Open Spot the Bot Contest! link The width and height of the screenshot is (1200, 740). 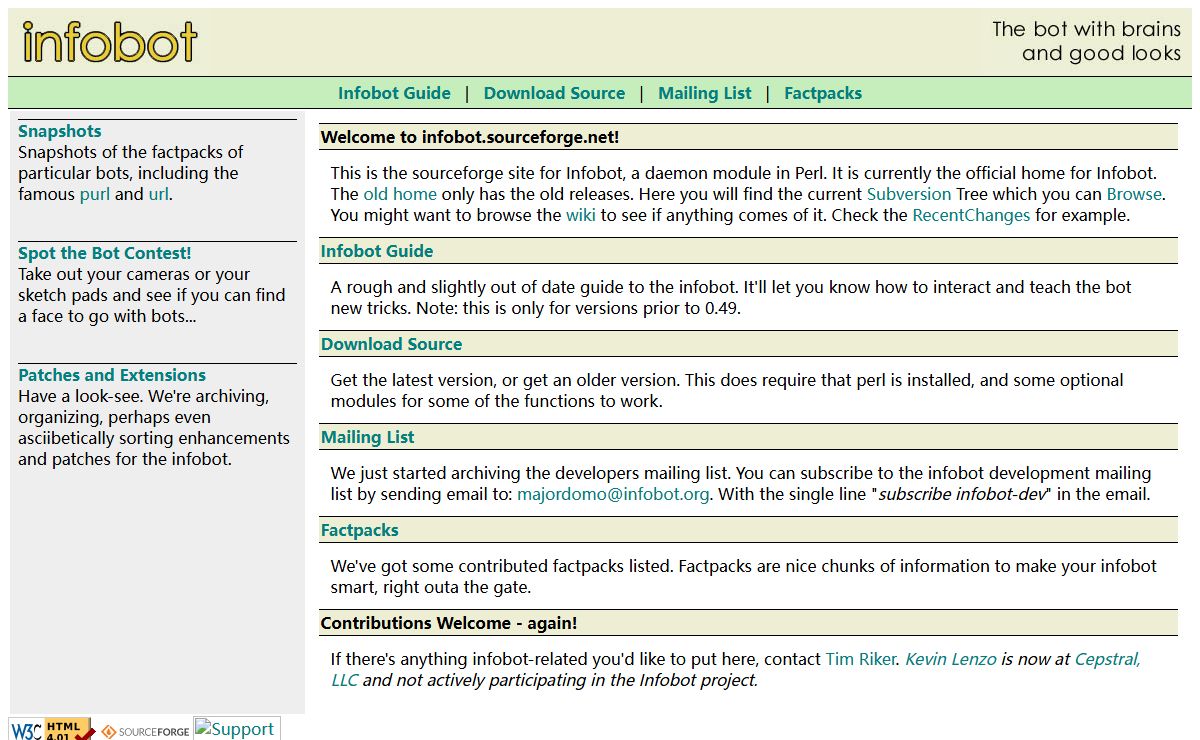[104, 253]
